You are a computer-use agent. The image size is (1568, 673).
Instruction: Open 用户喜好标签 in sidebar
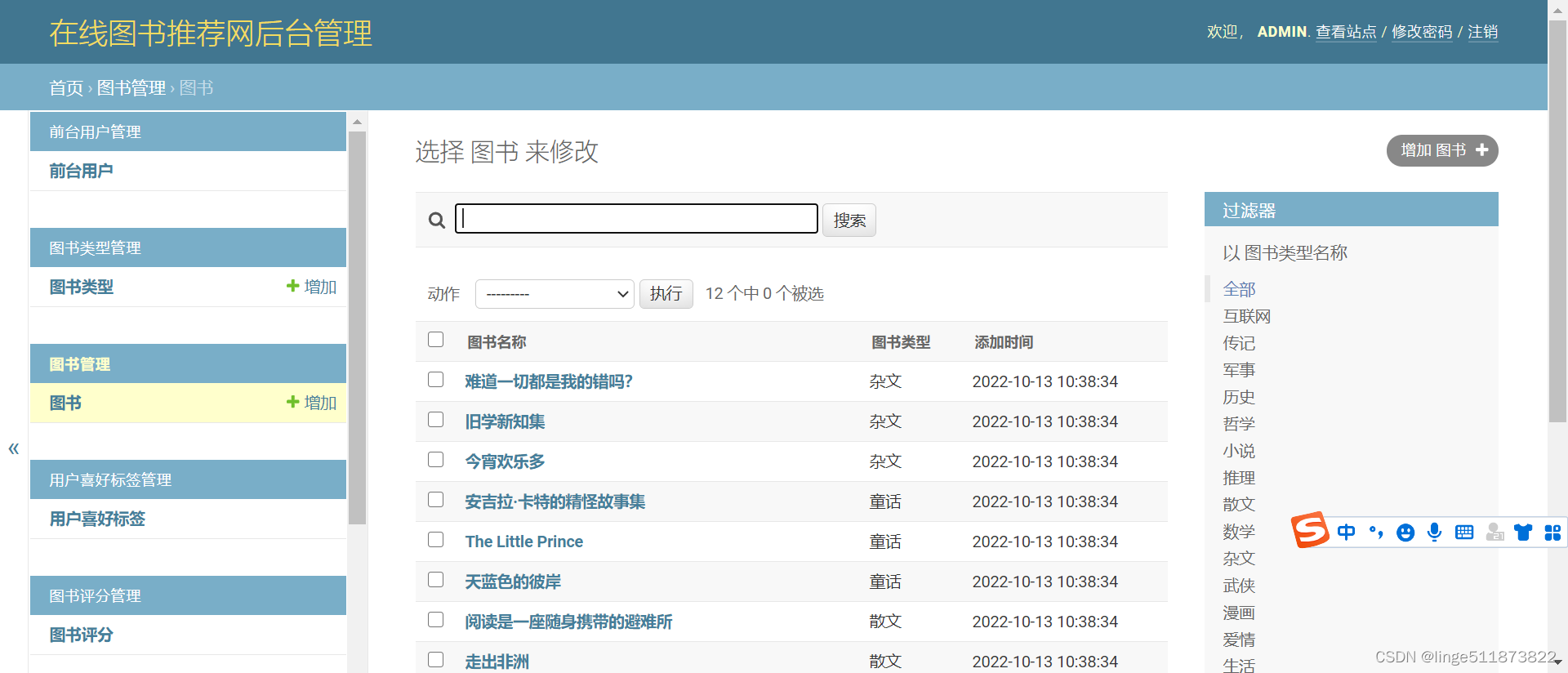(x=97, y=519)
